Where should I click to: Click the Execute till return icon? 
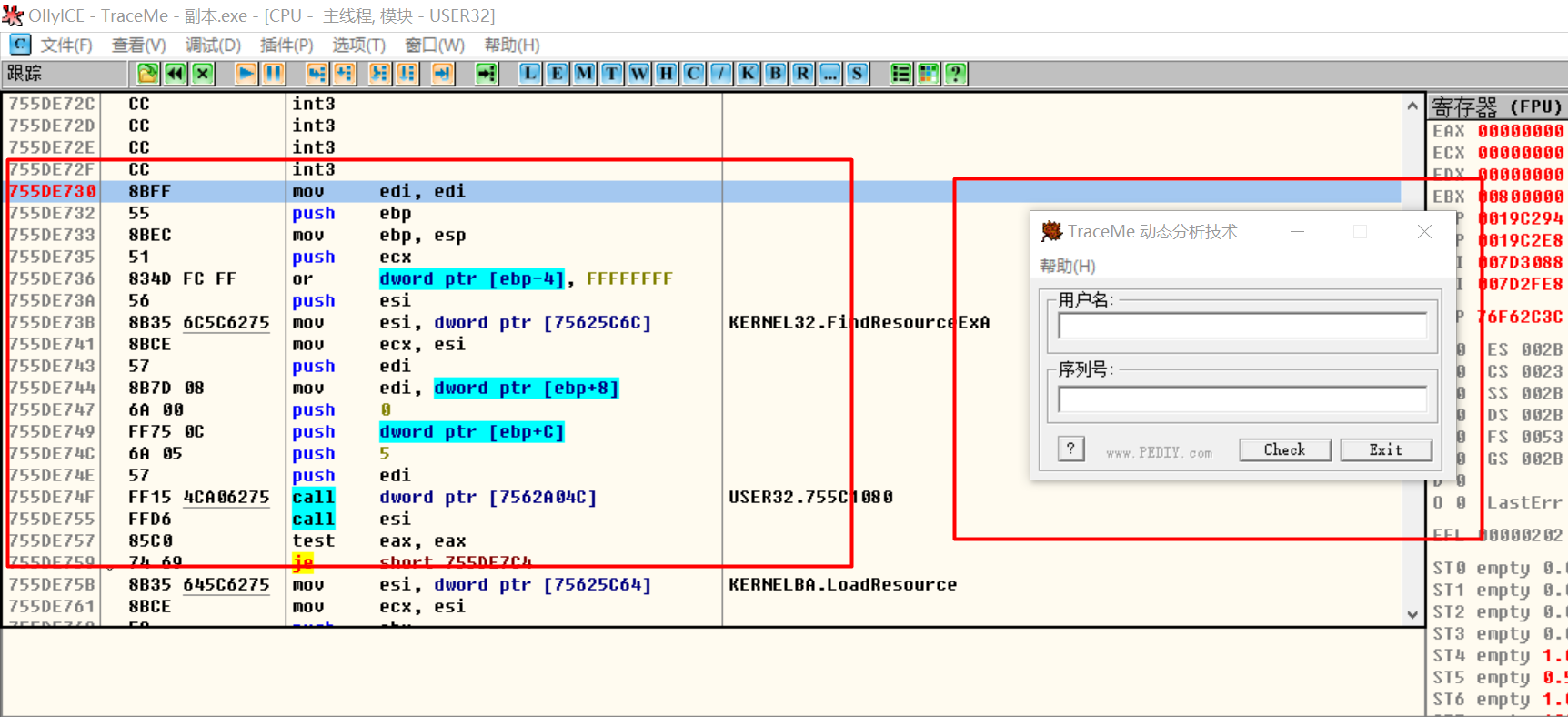click(x=443, y=74)
